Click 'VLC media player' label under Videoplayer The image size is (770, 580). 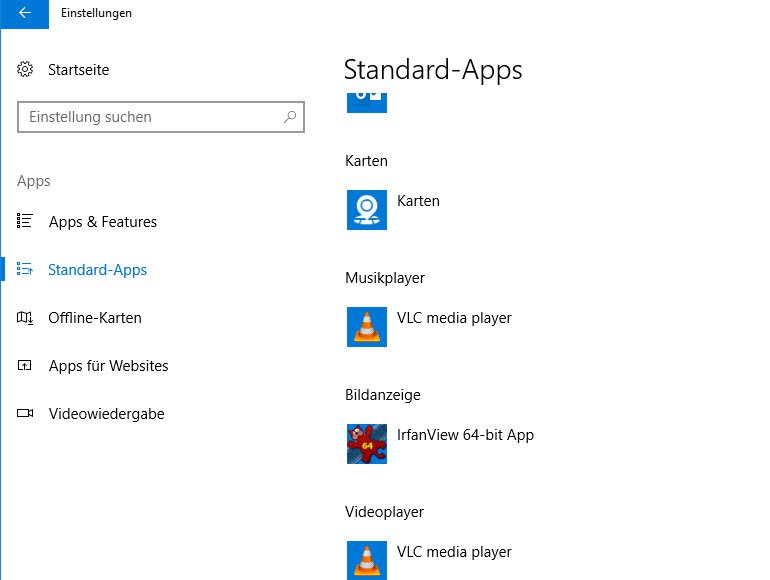point(454,552)
